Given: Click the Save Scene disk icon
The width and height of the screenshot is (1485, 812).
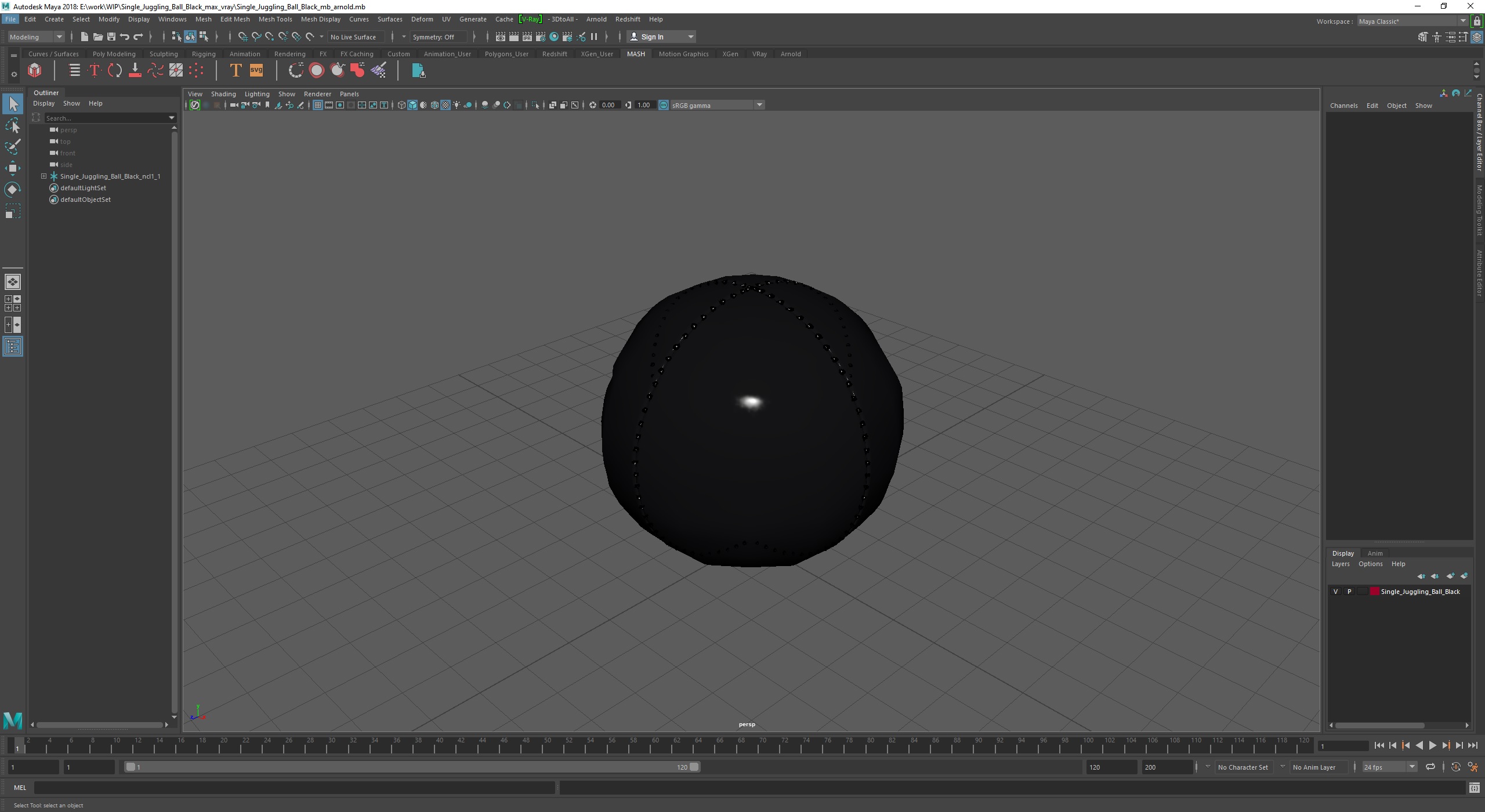Looking at the screenshot, I should pos(111,37).
